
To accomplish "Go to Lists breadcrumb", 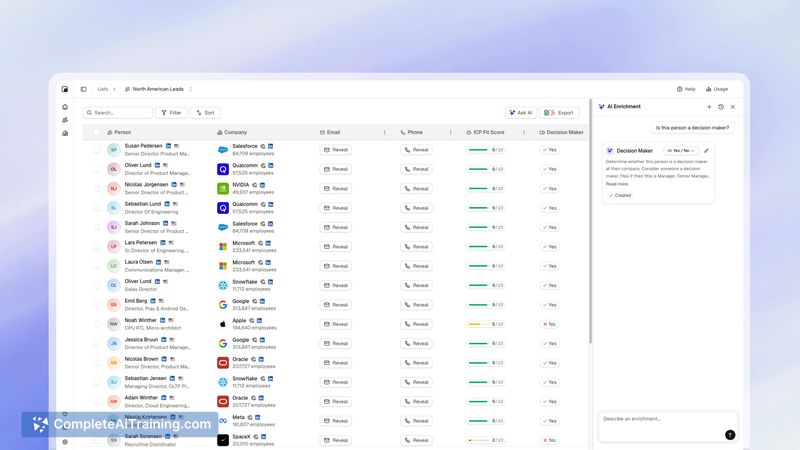I will [x=103, y=89].
